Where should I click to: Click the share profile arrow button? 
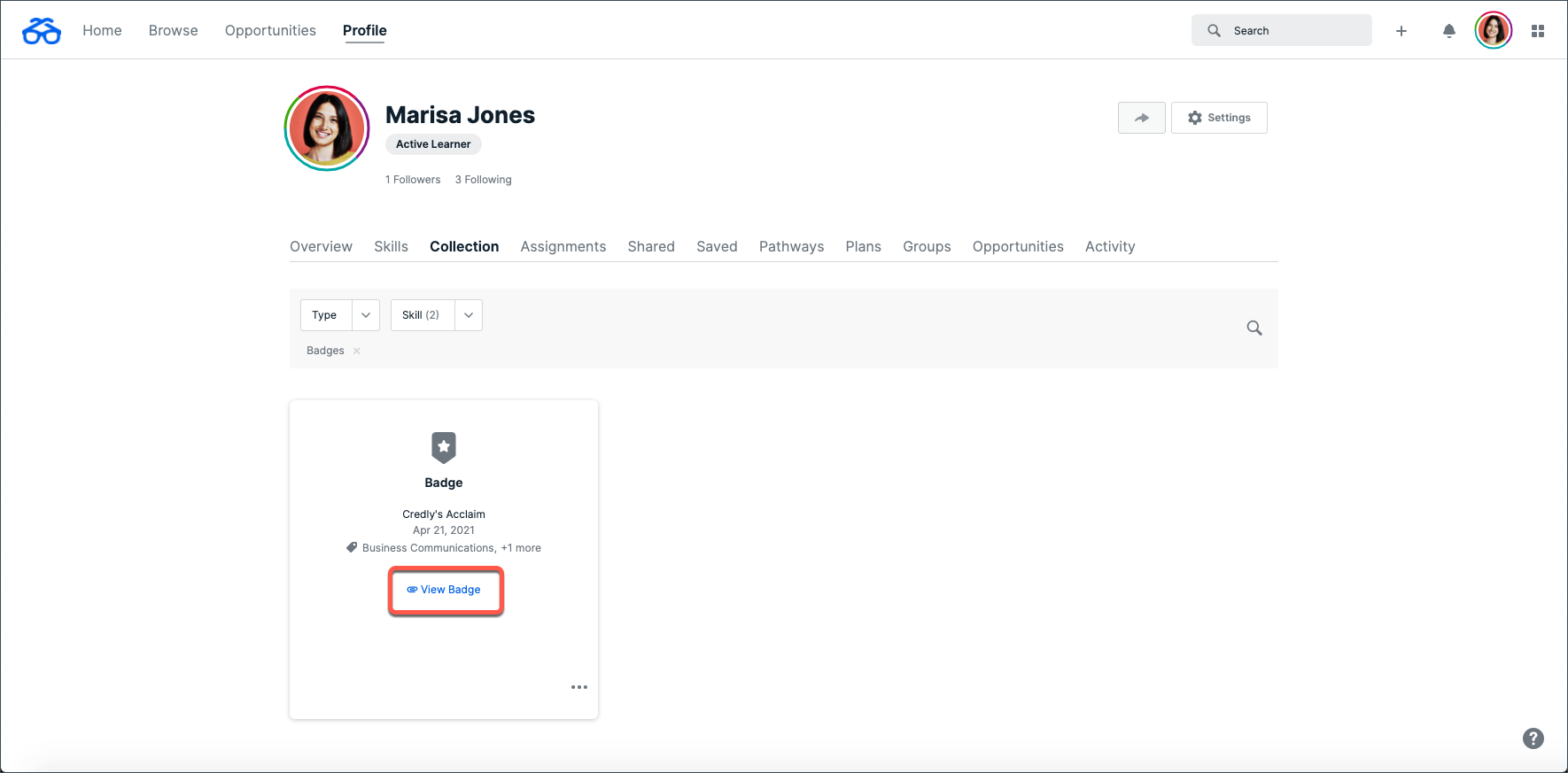1141,118
